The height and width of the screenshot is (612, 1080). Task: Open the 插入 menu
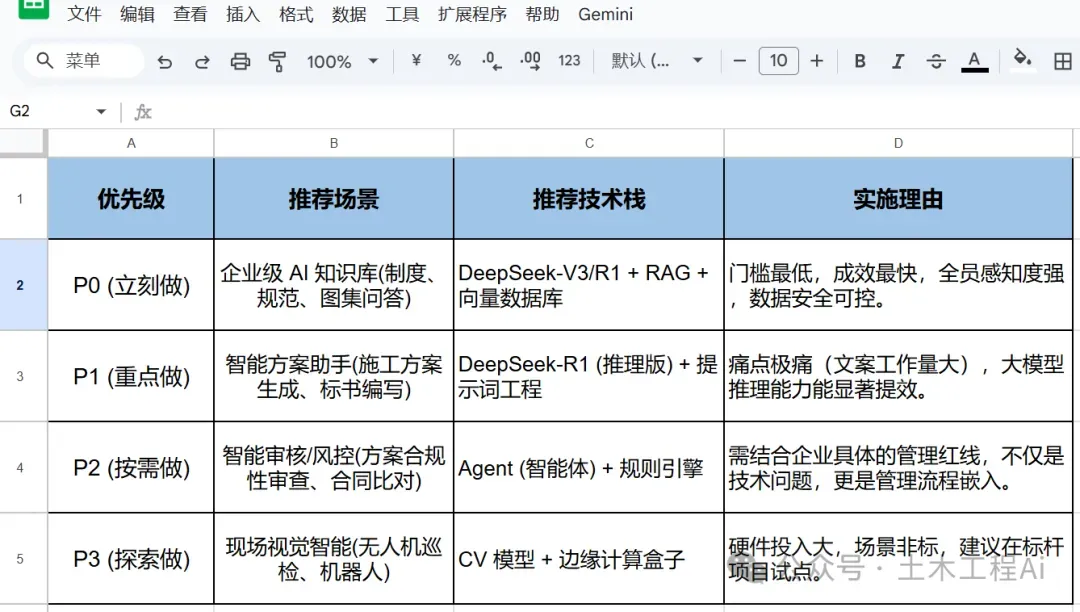click(x=243, y=14)
